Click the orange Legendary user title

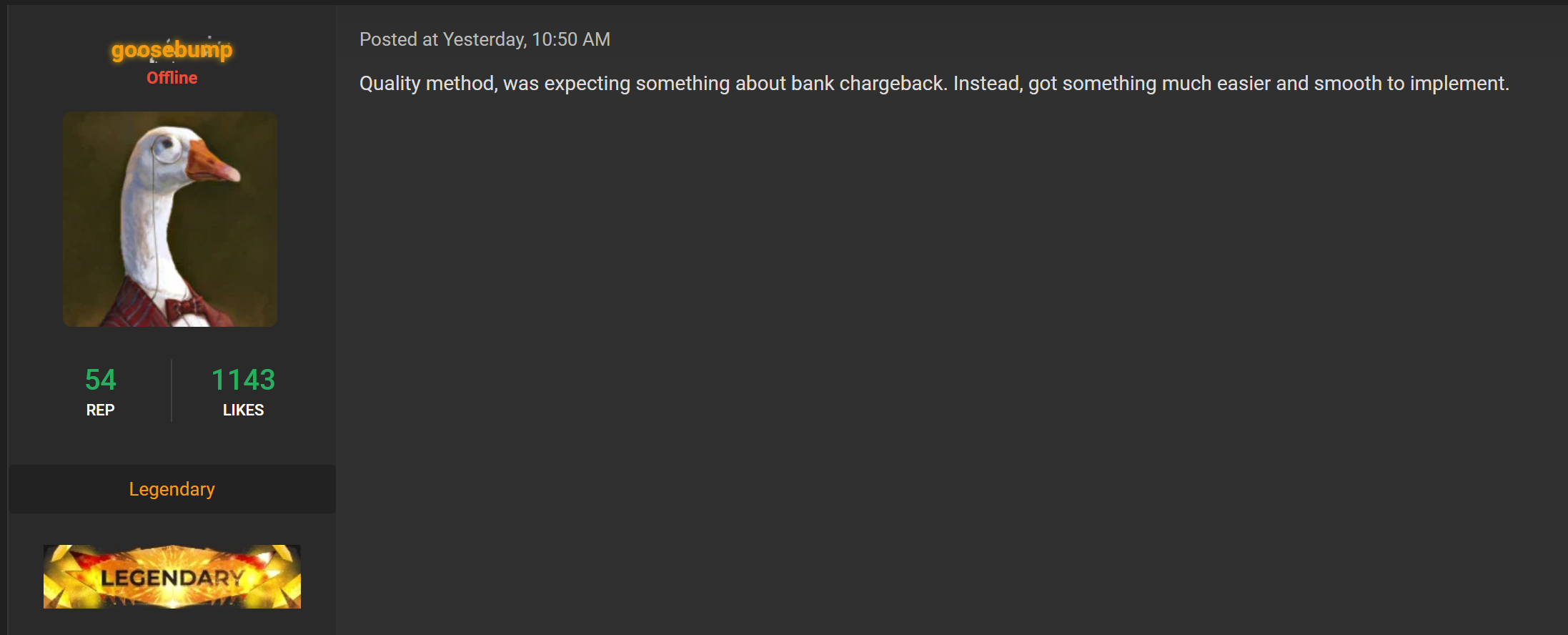pyautogui.click(x=172, y=489)
